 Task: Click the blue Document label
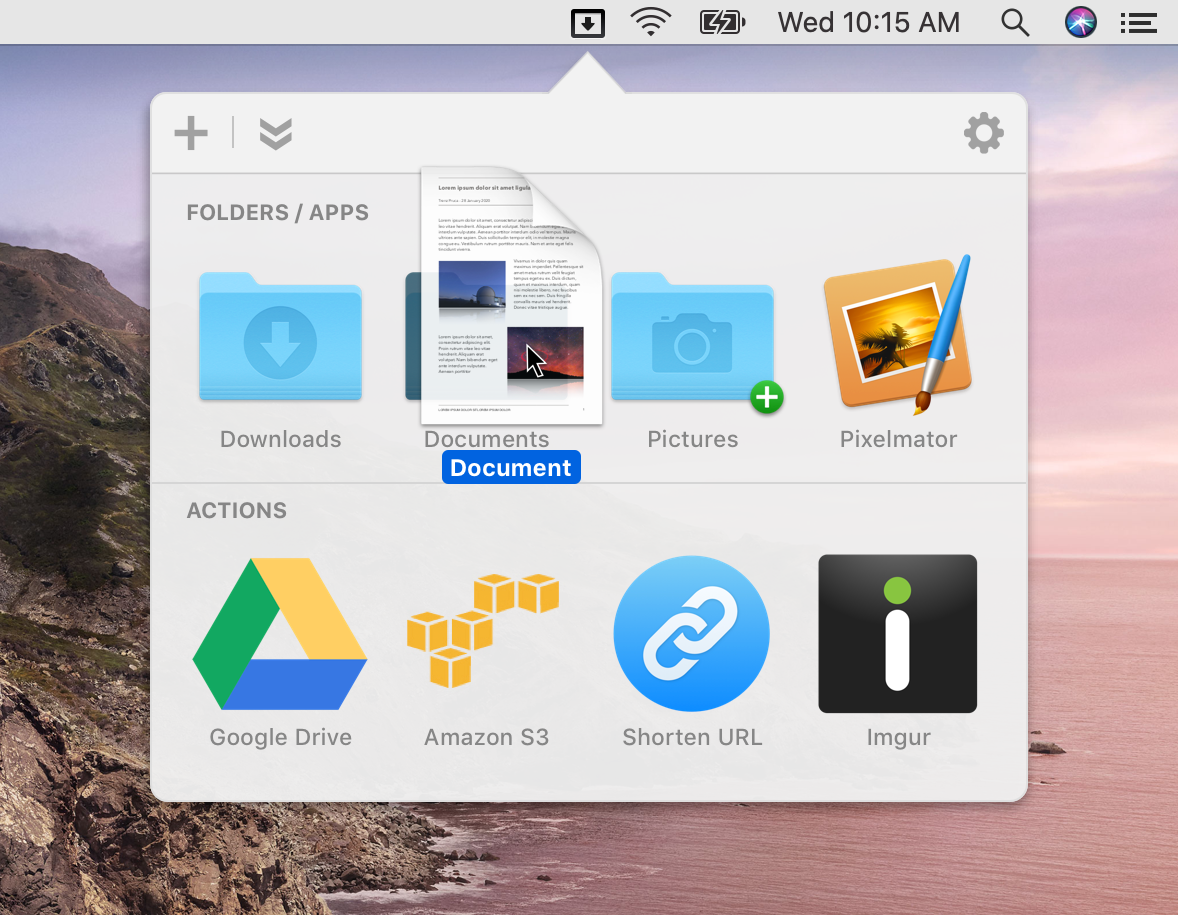click(511, 468)
